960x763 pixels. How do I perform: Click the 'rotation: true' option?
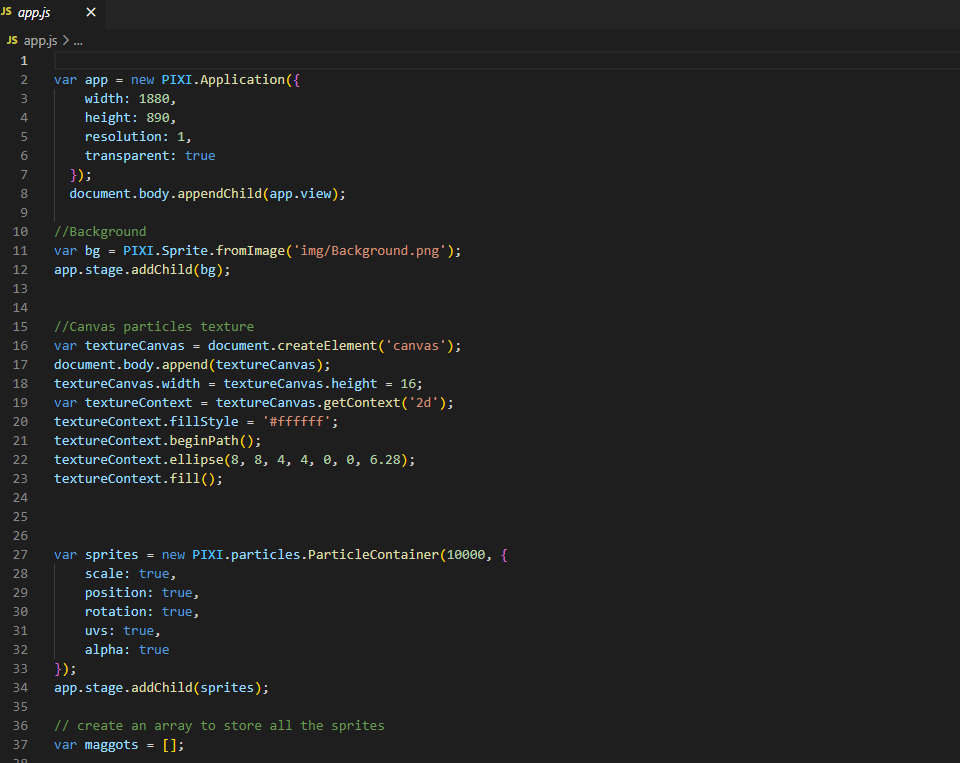point(139,611)
